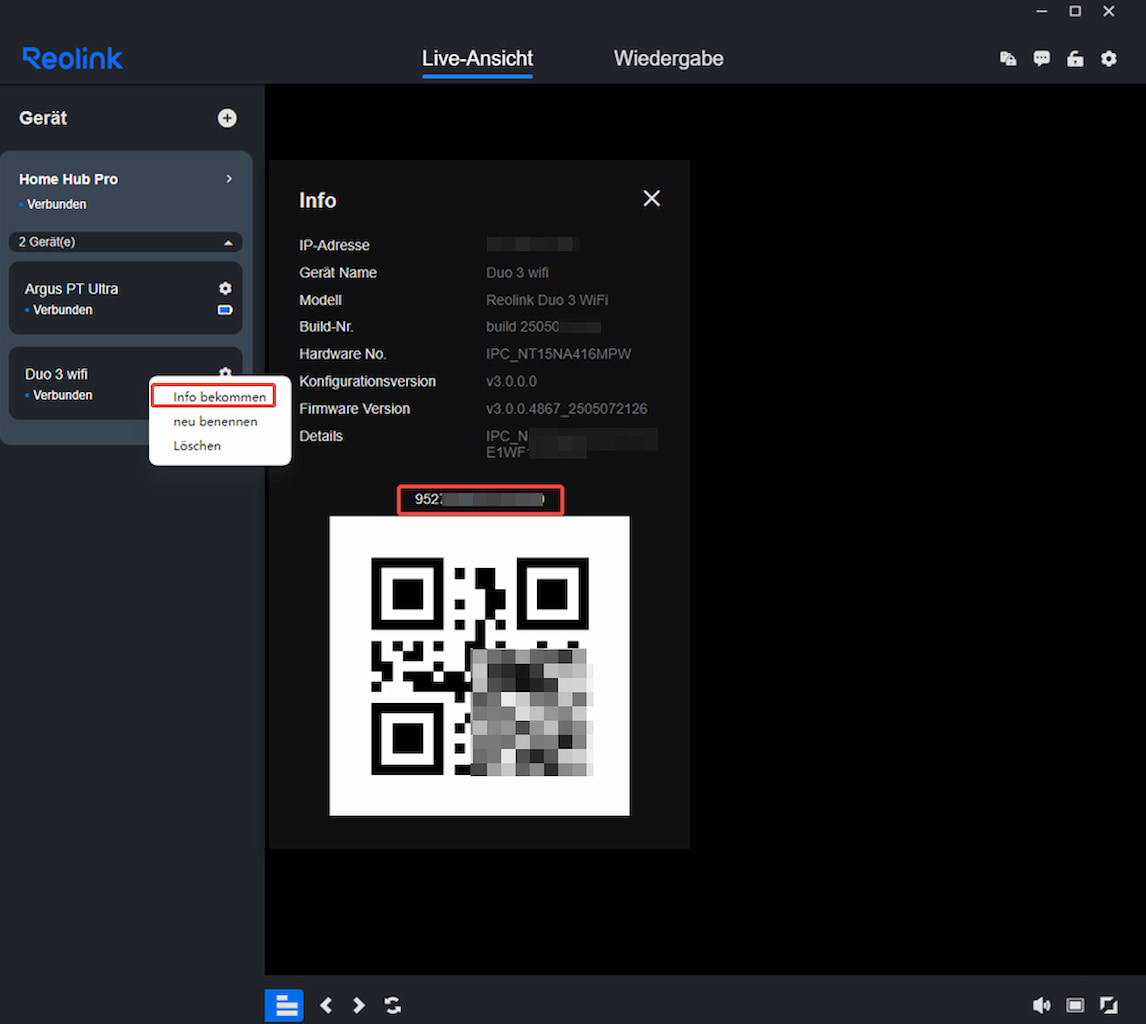This screenshot has width=1146, height=1024.
Task: Click the Reolink logo
Action: [72, 58]
